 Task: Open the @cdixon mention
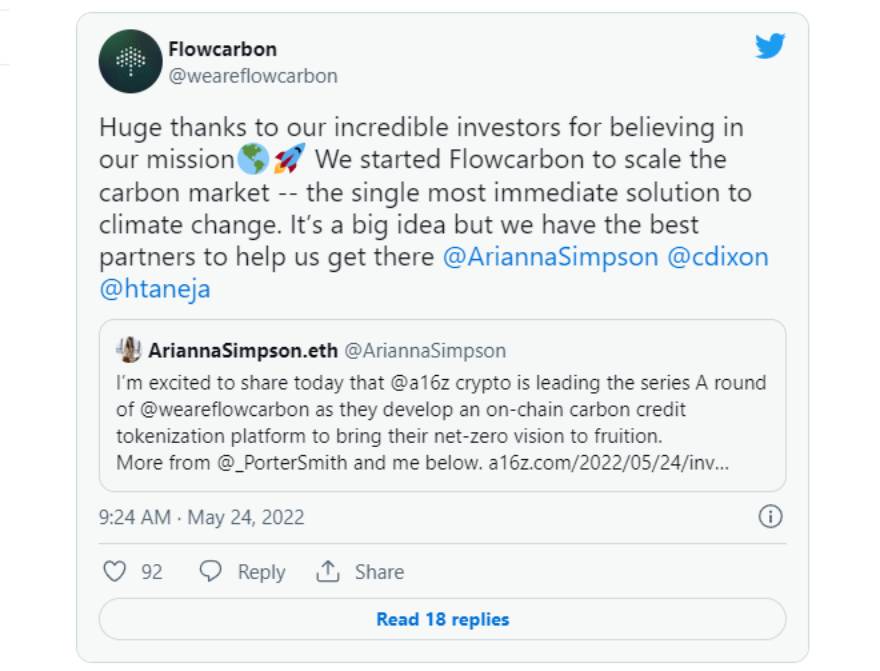tap(717, 257)
